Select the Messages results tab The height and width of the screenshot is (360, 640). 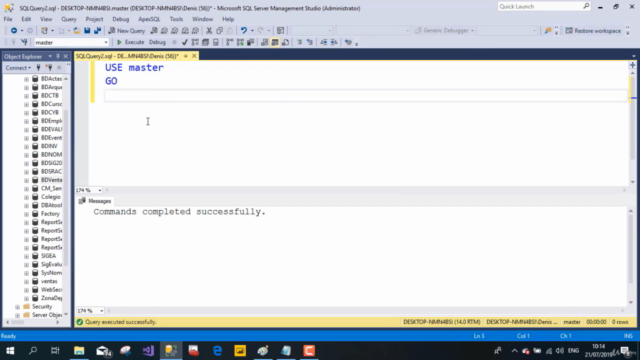point(95,201)
